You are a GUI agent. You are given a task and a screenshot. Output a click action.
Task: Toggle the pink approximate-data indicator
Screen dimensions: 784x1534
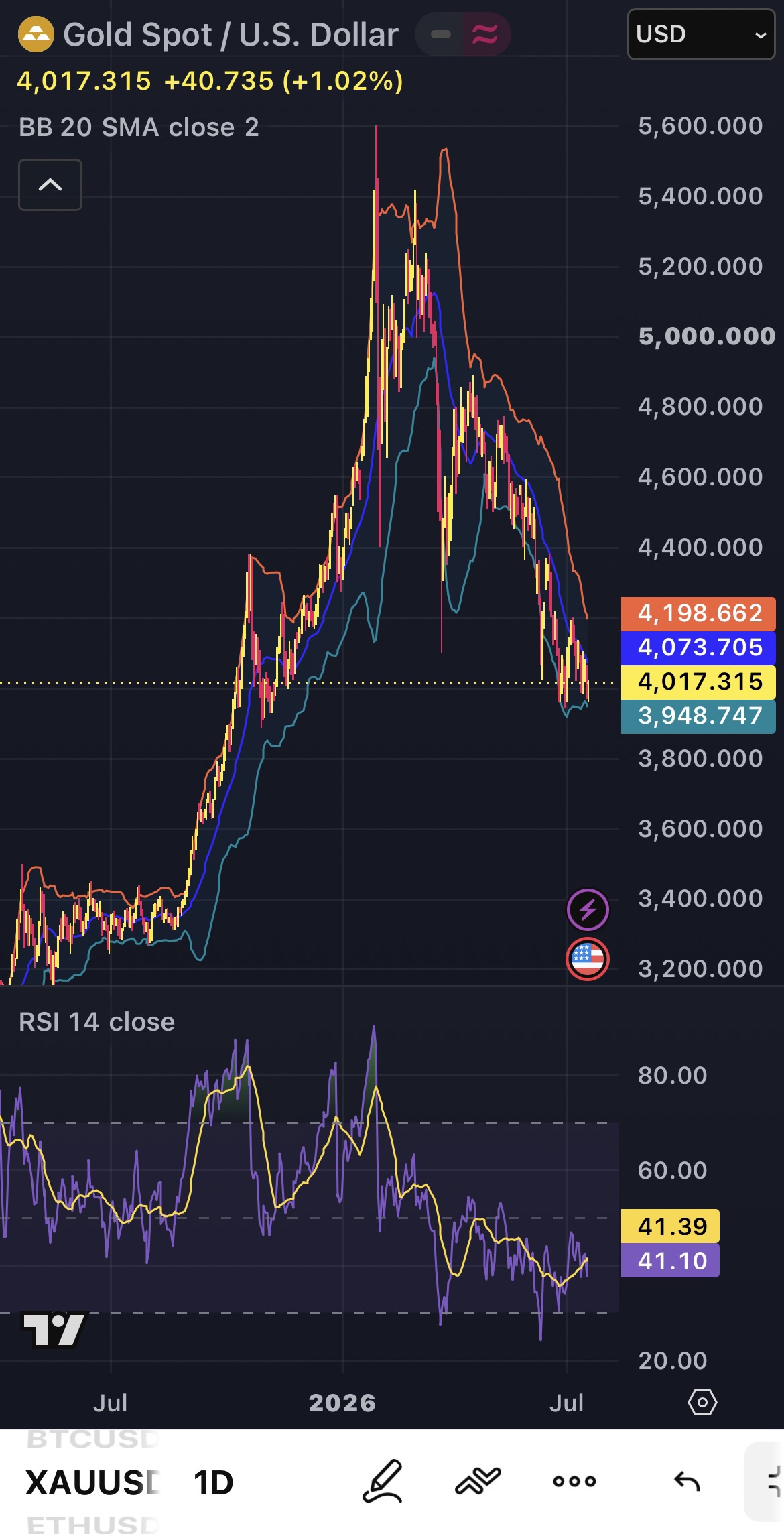(x=486, y=34)
